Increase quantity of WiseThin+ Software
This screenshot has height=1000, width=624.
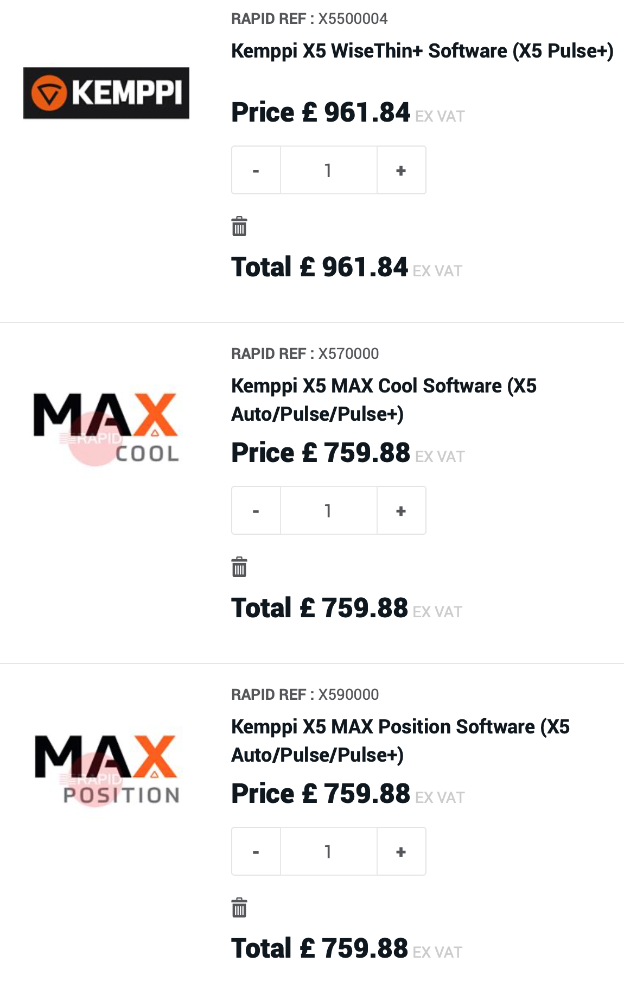click(x=401, y=171)
